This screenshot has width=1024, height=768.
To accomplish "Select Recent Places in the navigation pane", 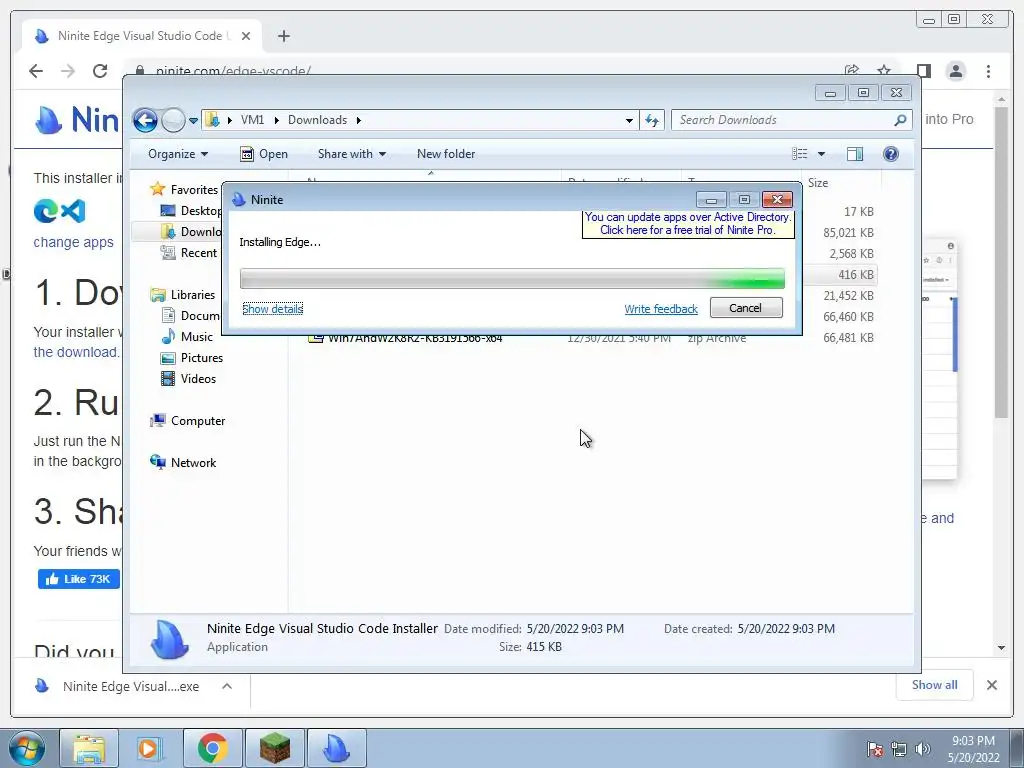I will (x=189, y=253).
